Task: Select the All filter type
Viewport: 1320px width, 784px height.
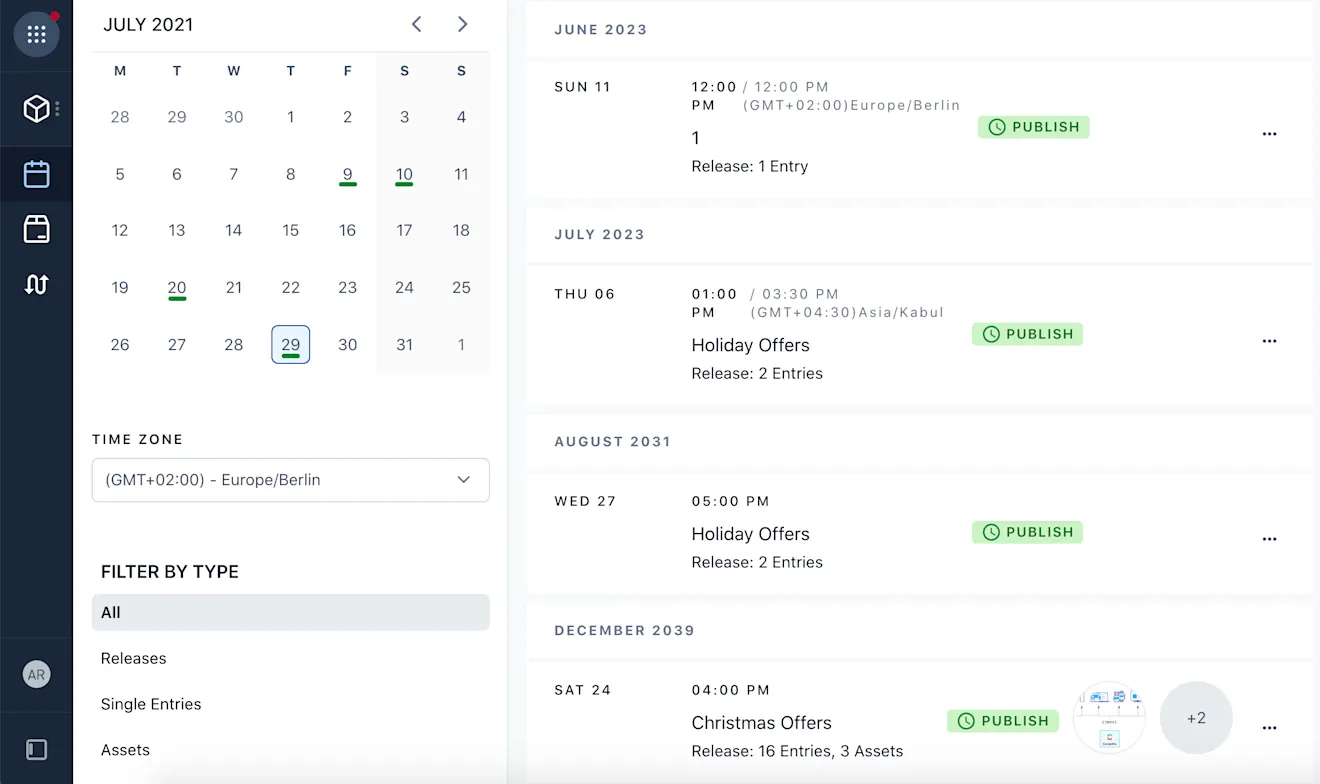Action: 291,613
